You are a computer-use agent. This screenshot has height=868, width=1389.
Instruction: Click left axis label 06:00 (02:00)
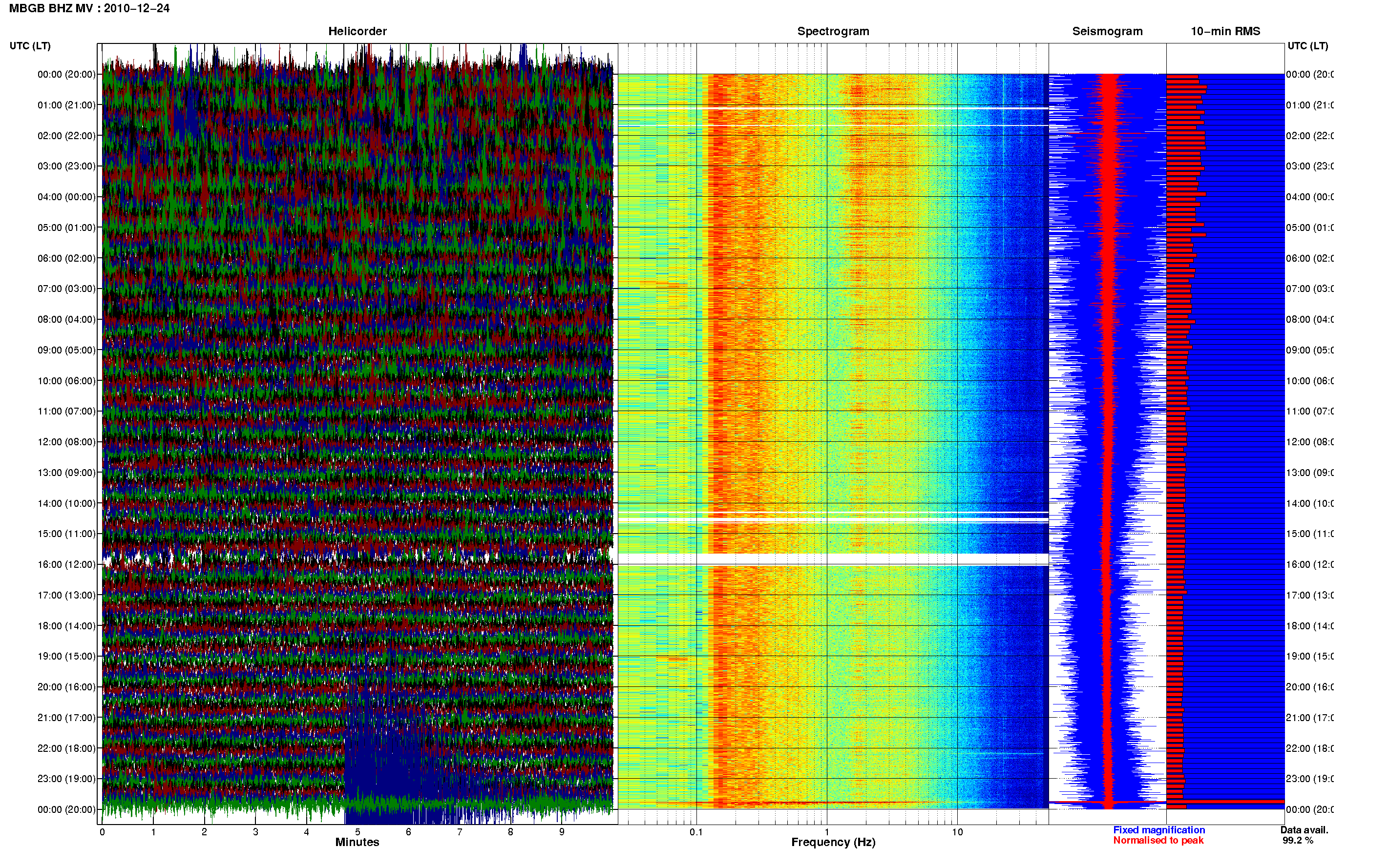coord(66,258)
